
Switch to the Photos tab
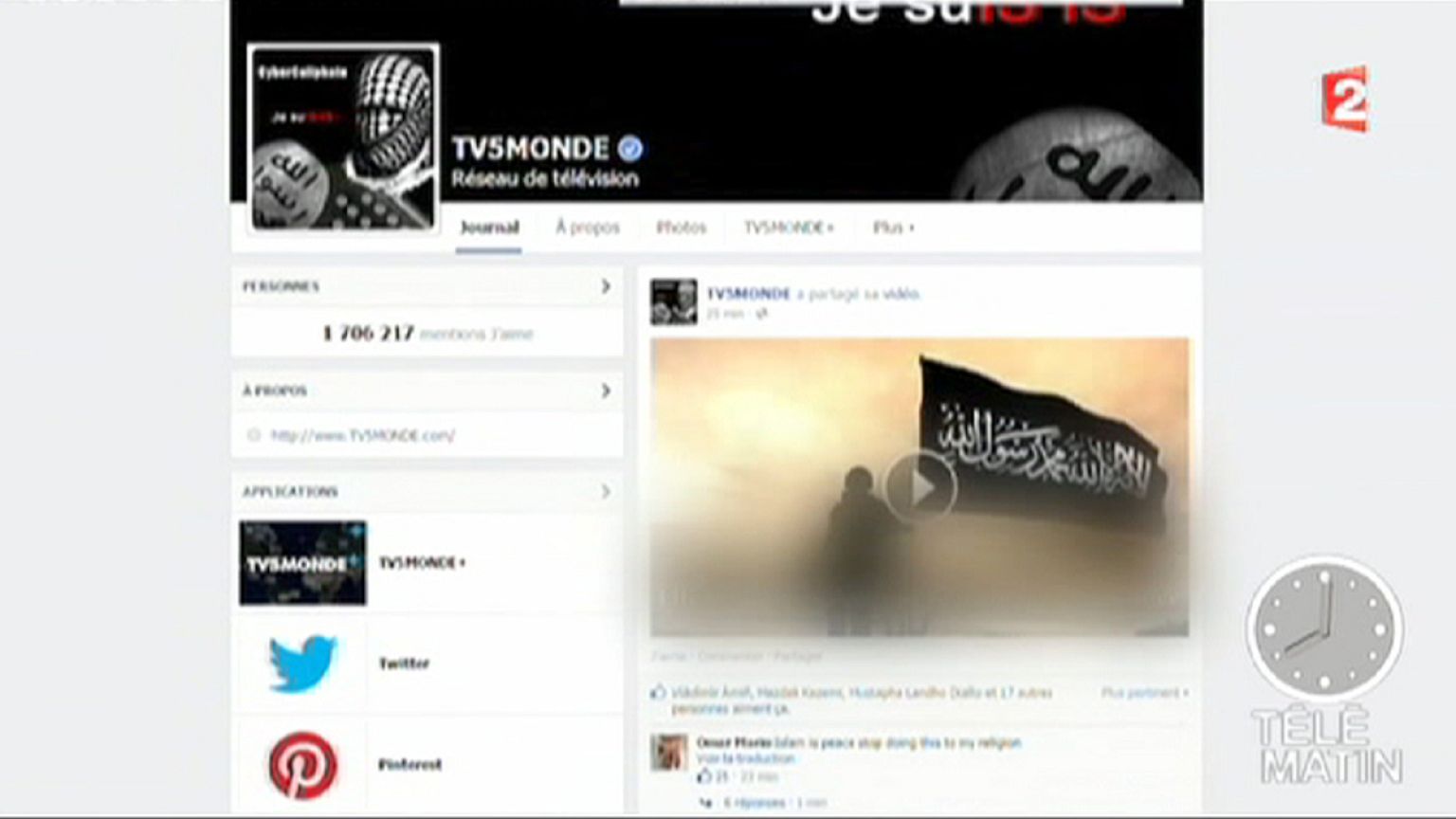pos(682,227)
